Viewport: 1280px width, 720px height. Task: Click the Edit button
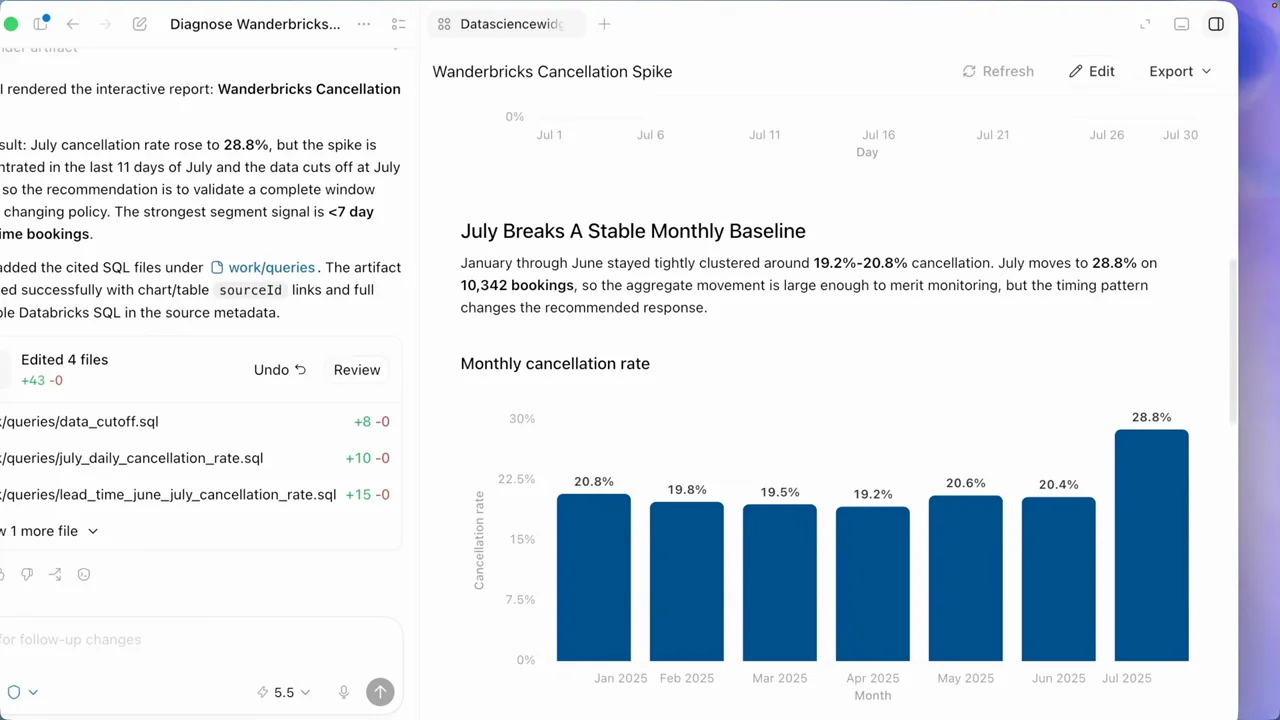1091,71
